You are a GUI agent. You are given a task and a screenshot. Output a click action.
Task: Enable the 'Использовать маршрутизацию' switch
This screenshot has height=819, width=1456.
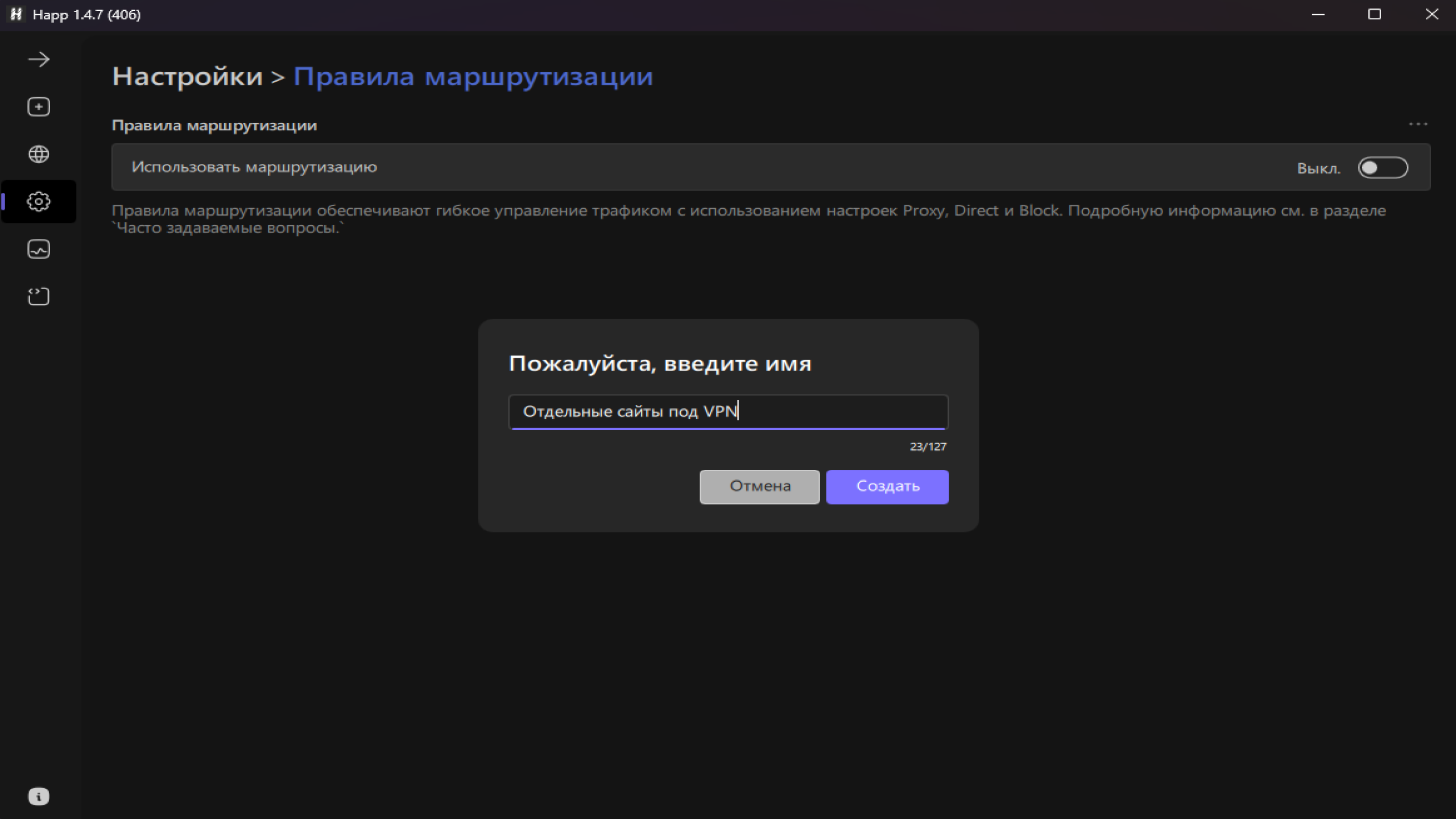pyautogui.click(x=1383, y=167)
